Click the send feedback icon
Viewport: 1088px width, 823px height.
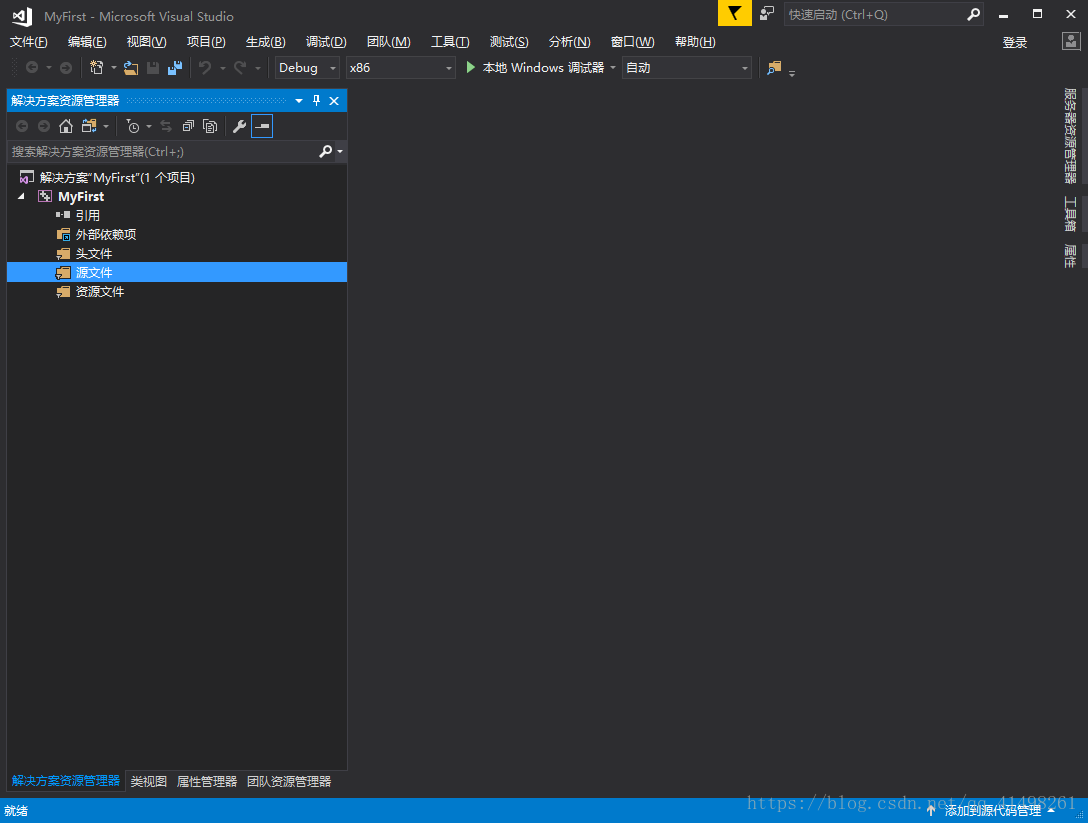[x=767, y=13]
